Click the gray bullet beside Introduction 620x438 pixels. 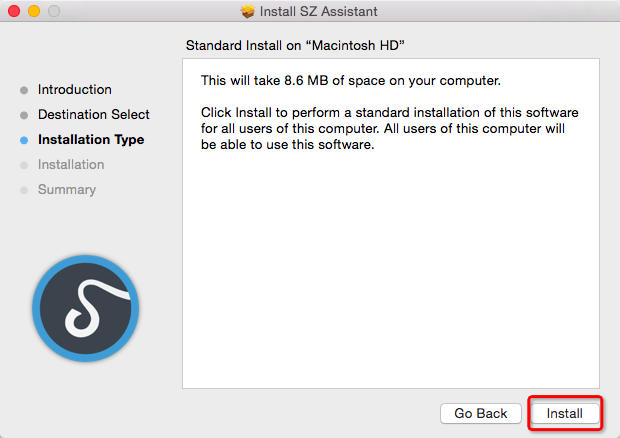tap(24, 91)
